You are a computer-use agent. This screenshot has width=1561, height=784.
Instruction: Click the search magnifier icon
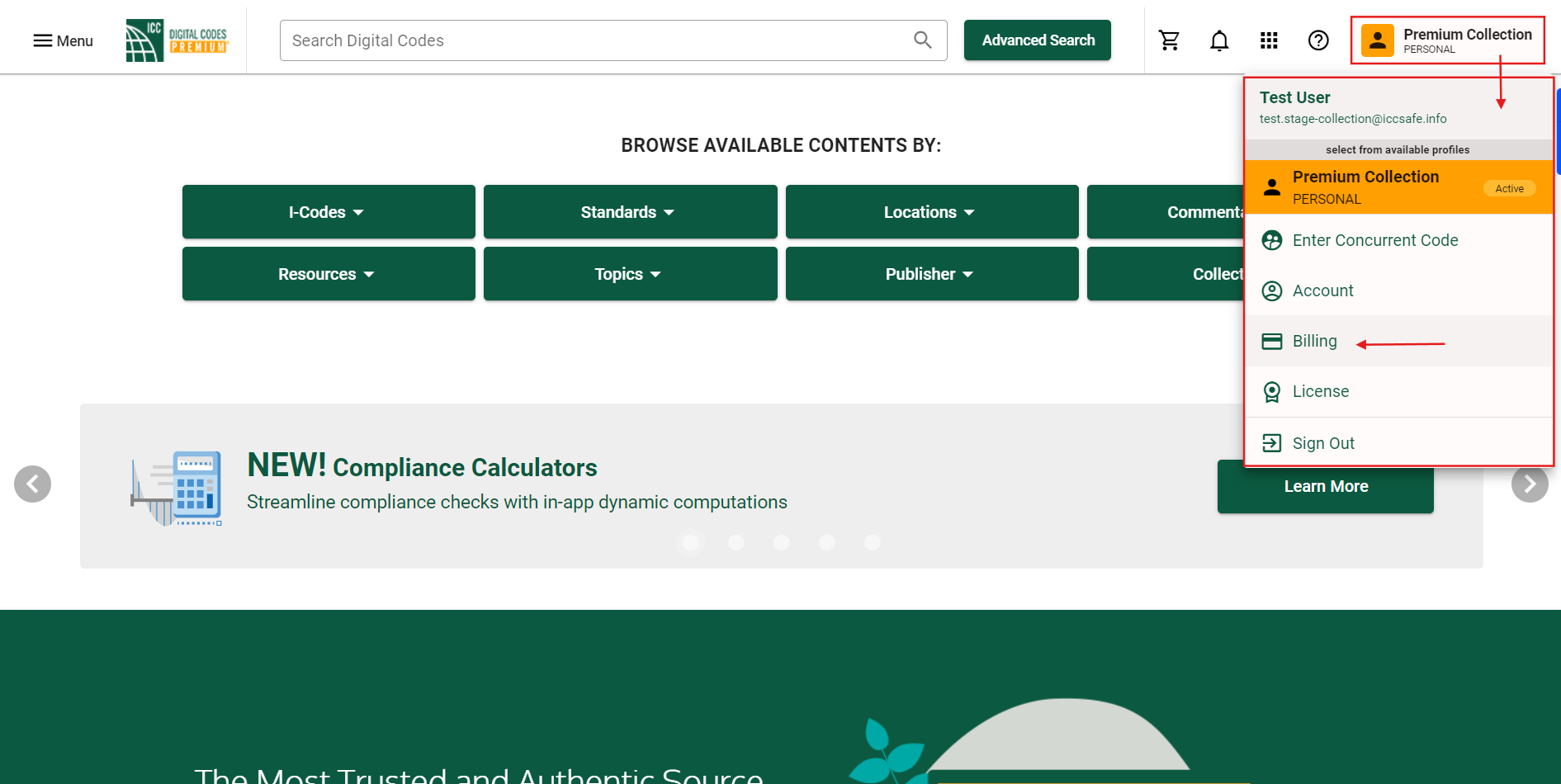(x=923, y=40)
